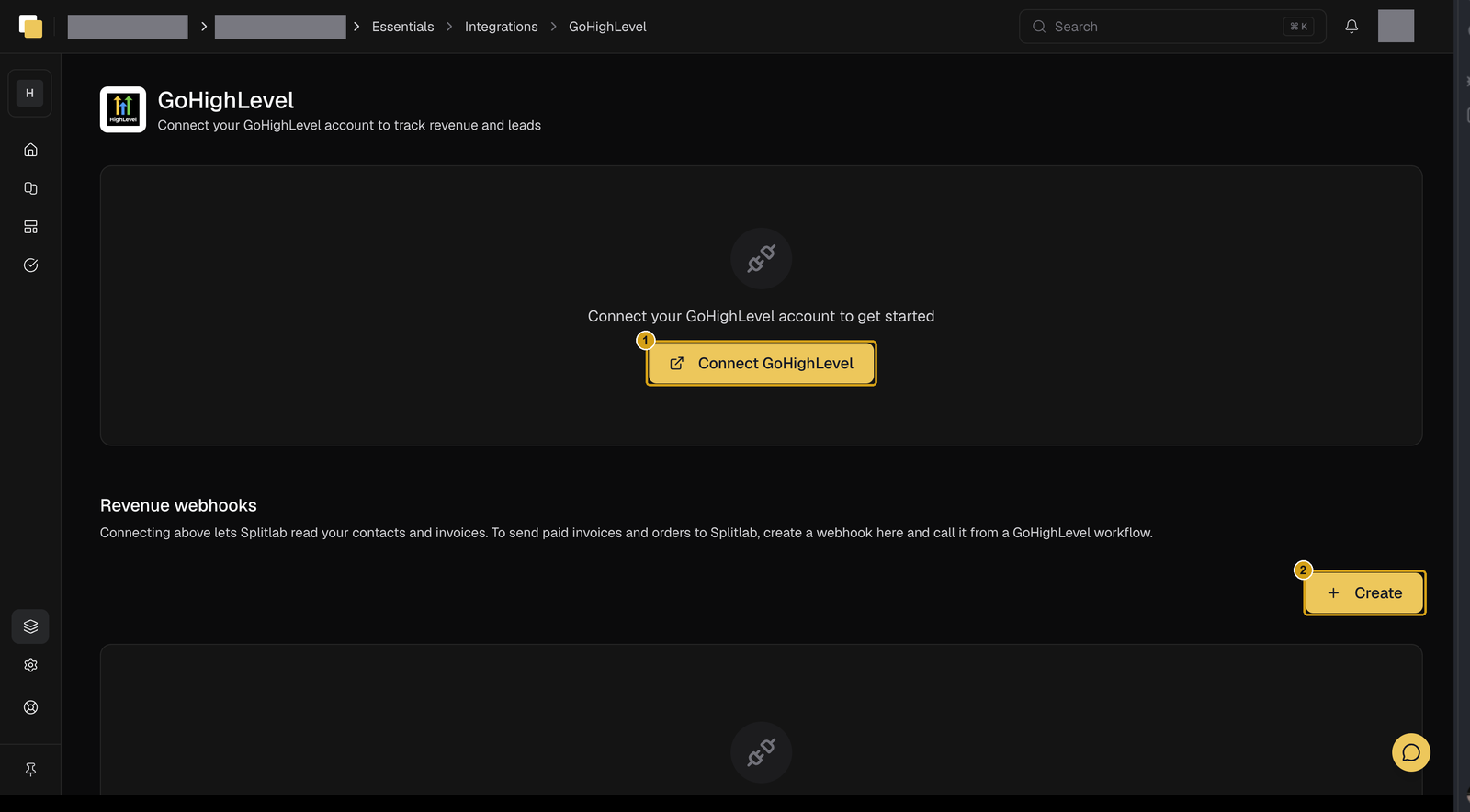The height and width of the screenshot is (812, 1470).
Task: Open the lifebuoy support icon in the sidebar
Action: coord(30,707)
